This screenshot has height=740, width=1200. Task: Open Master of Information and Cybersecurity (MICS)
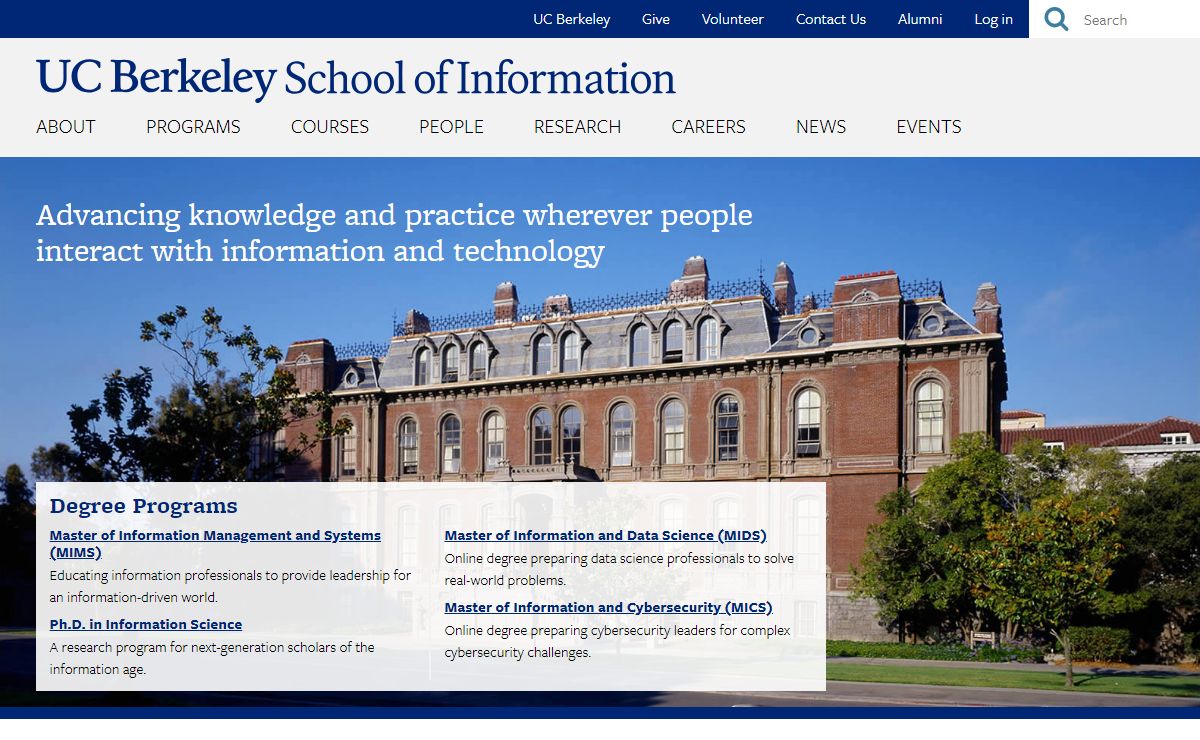click(x=608, y=607)
